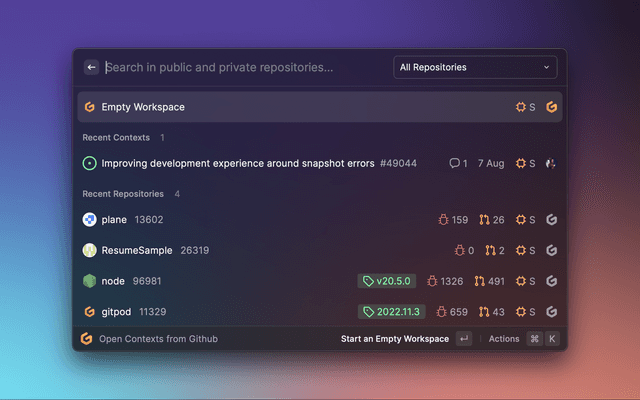Click the plane repository logo

tap(89, 220)
